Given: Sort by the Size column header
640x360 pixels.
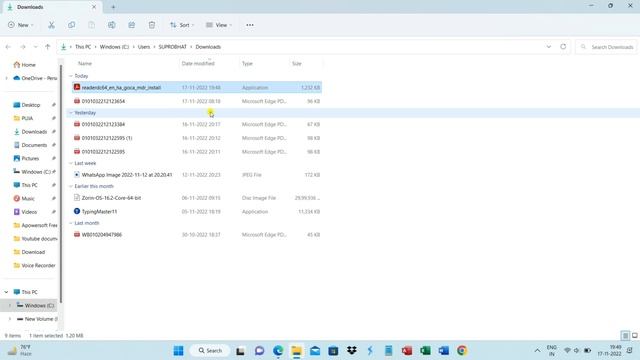Looking at the screenshot, I should (x=297, y=64).
